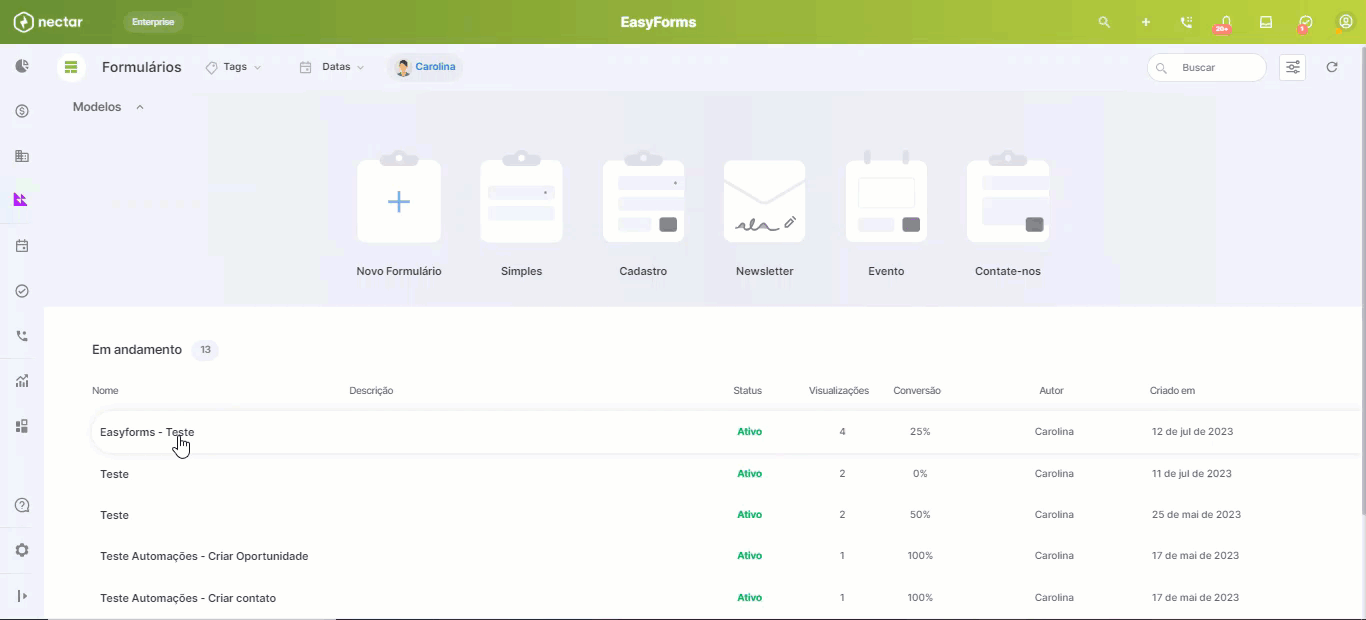Open Teste Automações - Criar contato form

(726, 598)
